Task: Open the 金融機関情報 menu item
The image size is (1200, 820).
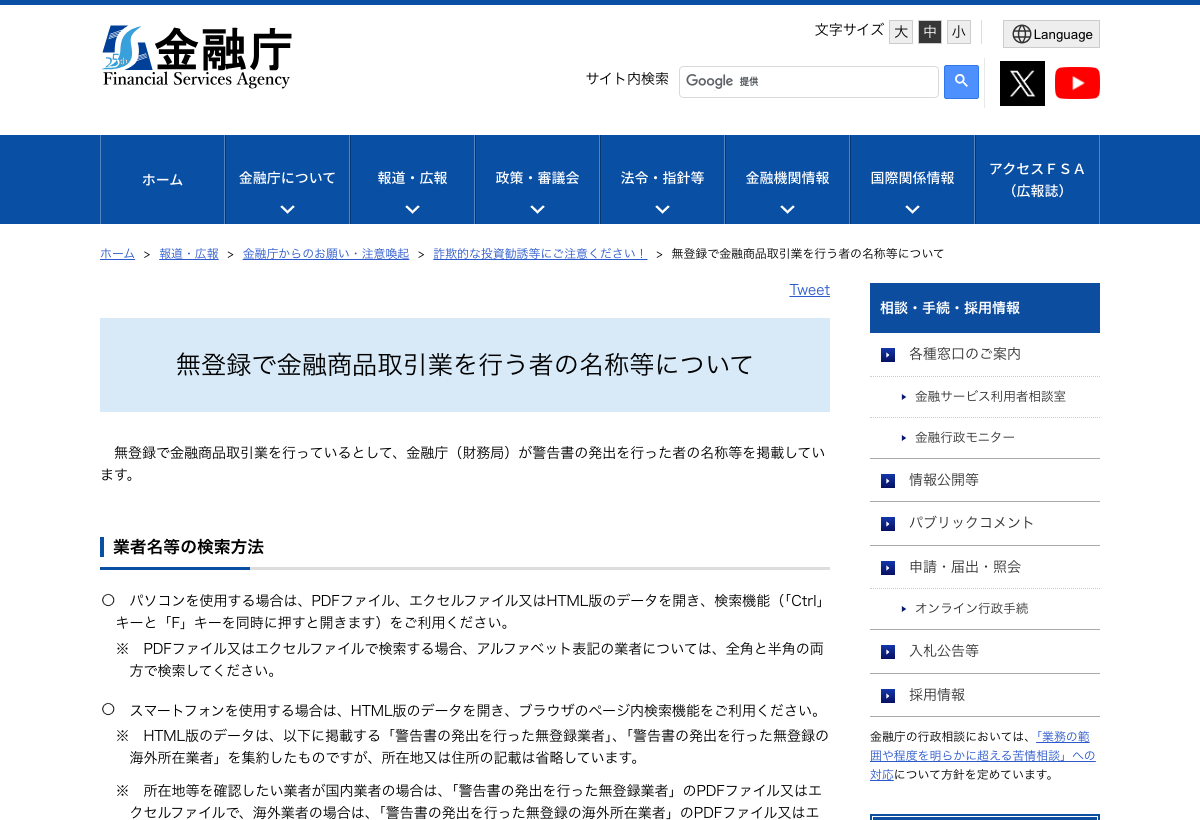Action: [787, 178]
